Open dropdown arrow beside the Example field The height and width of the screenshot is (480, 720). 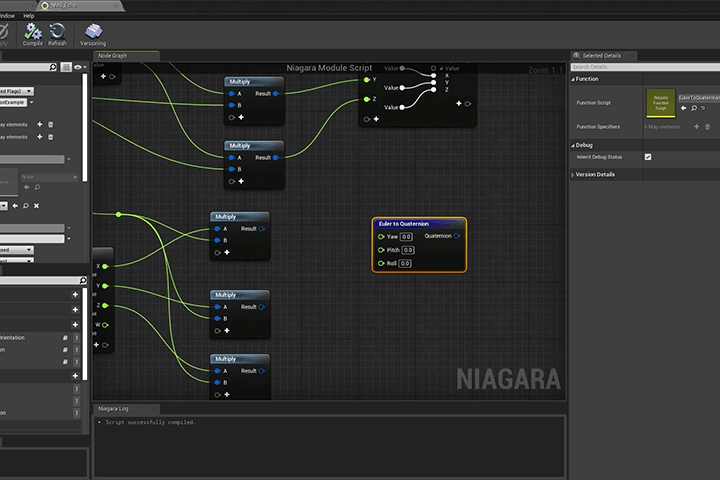pyautogui.click(x=31, y=102)
